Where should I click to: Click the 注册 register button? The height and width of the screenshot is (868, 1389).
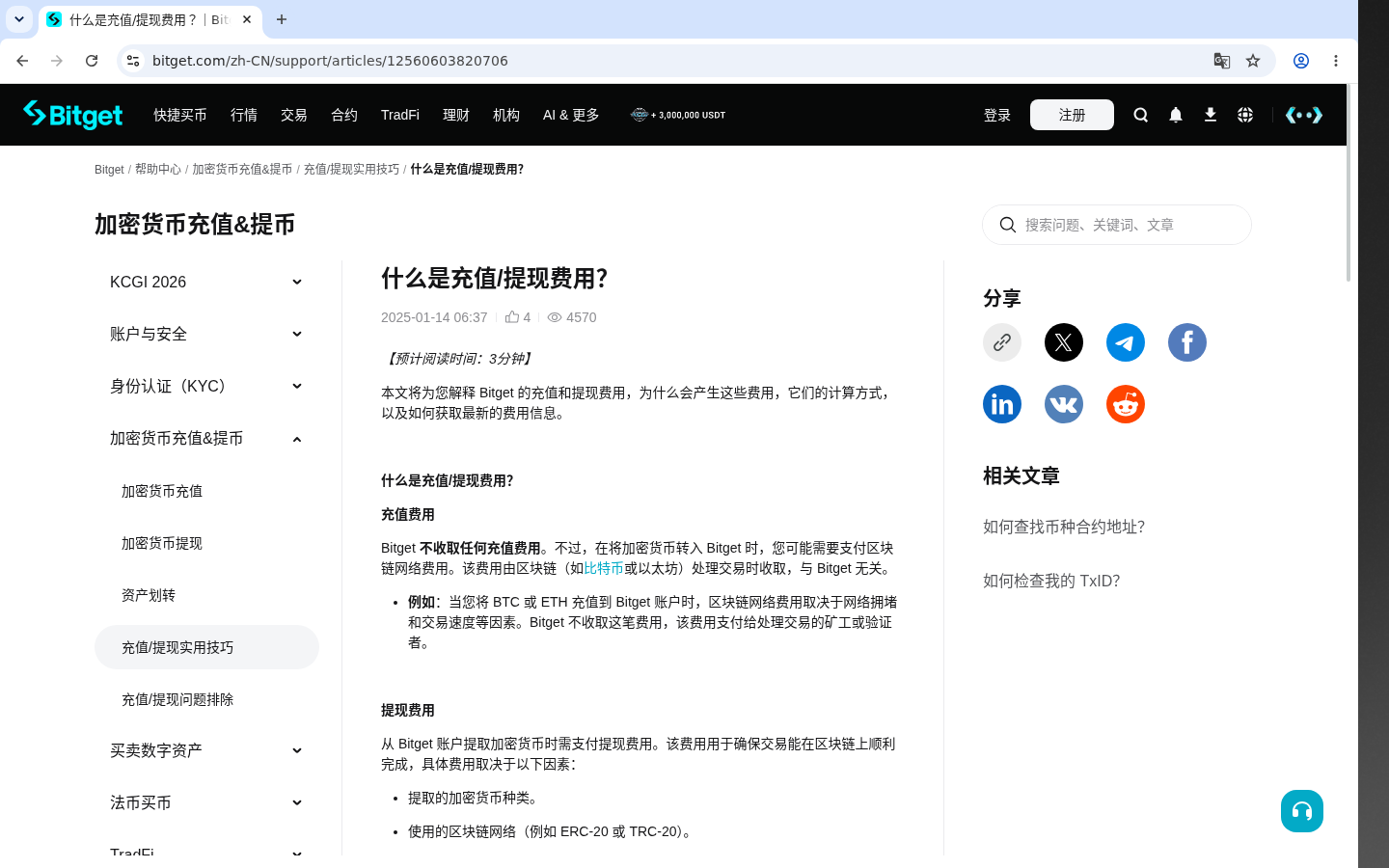click(x=1072, y=115)
